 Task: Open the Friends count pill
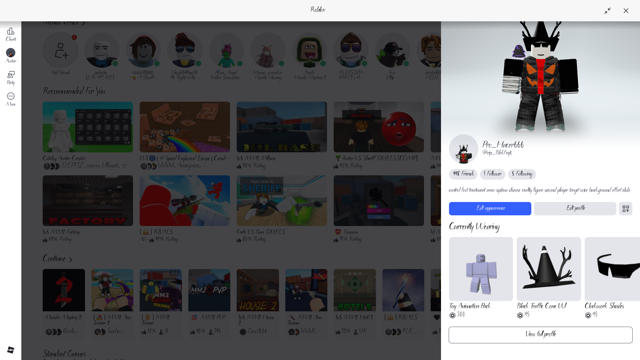point(463,174)
